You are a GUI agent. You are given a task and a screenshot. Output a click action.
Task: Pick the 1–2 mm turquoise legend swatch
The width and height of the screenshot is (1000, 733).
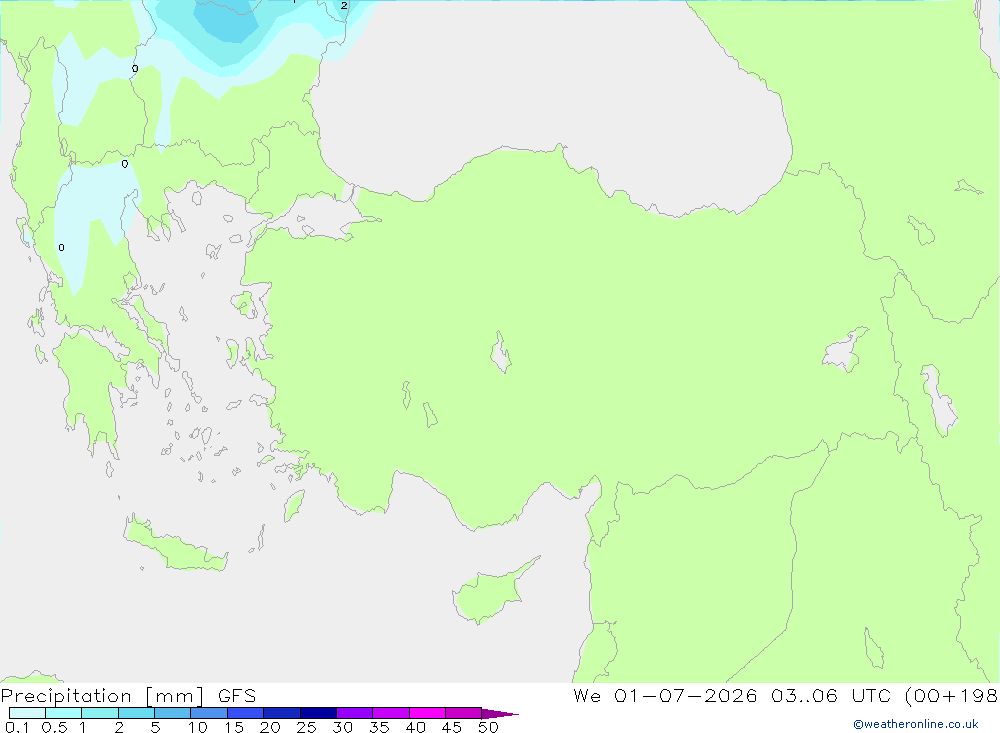(x=99, y=713)
